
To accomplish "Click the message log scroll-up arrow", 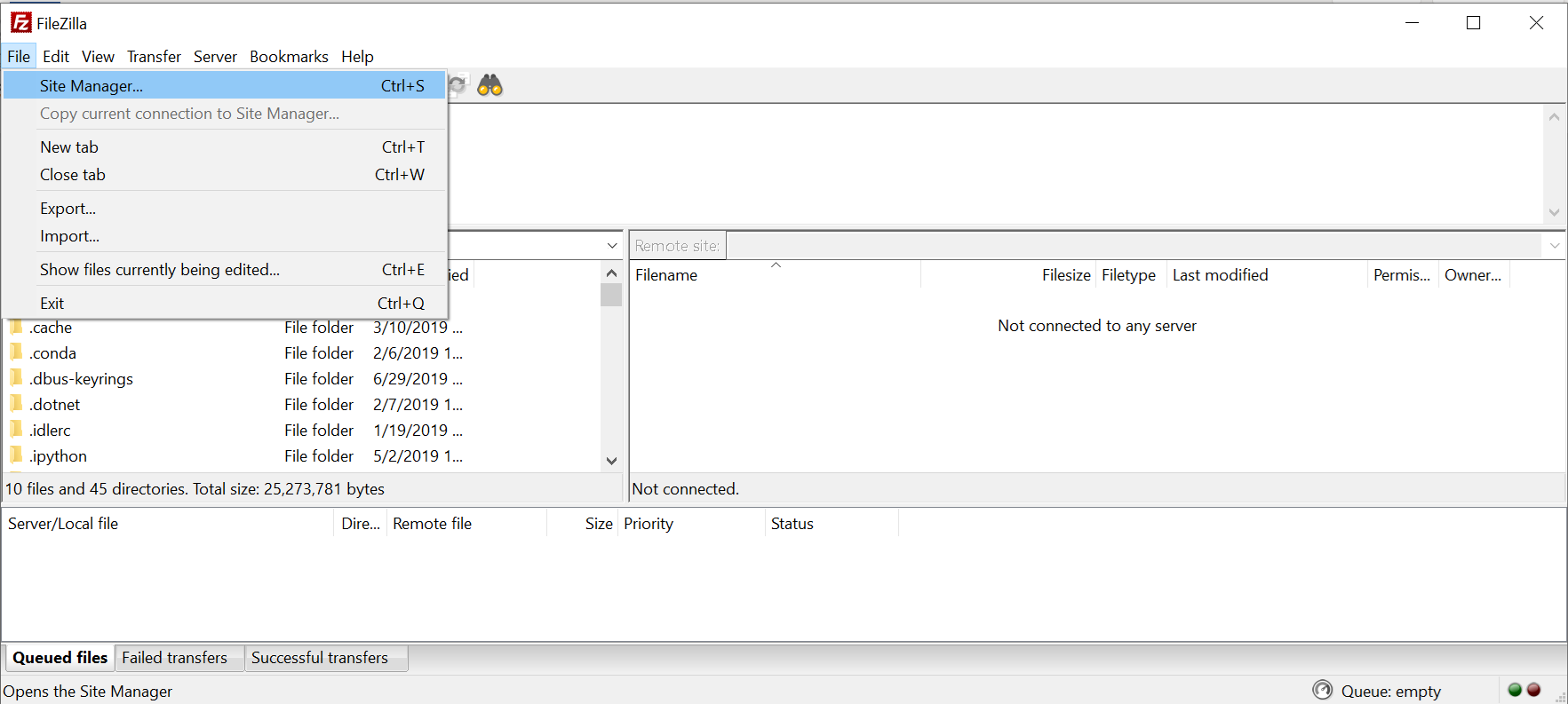I will point(1554,116).
